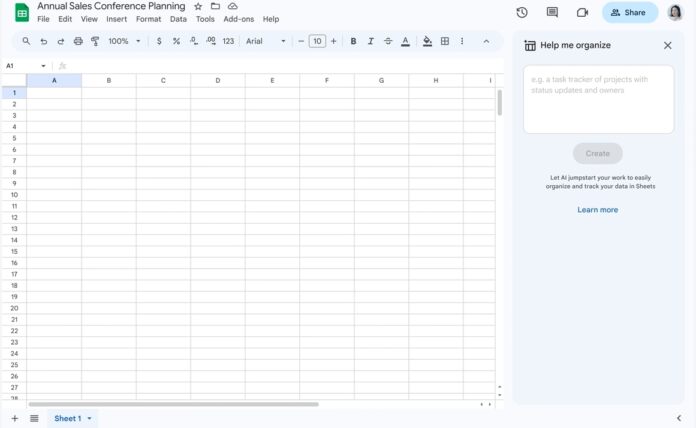This screenshot has width=696, height=428.
Task: Open the comments icon
Action: click(552, 12)
